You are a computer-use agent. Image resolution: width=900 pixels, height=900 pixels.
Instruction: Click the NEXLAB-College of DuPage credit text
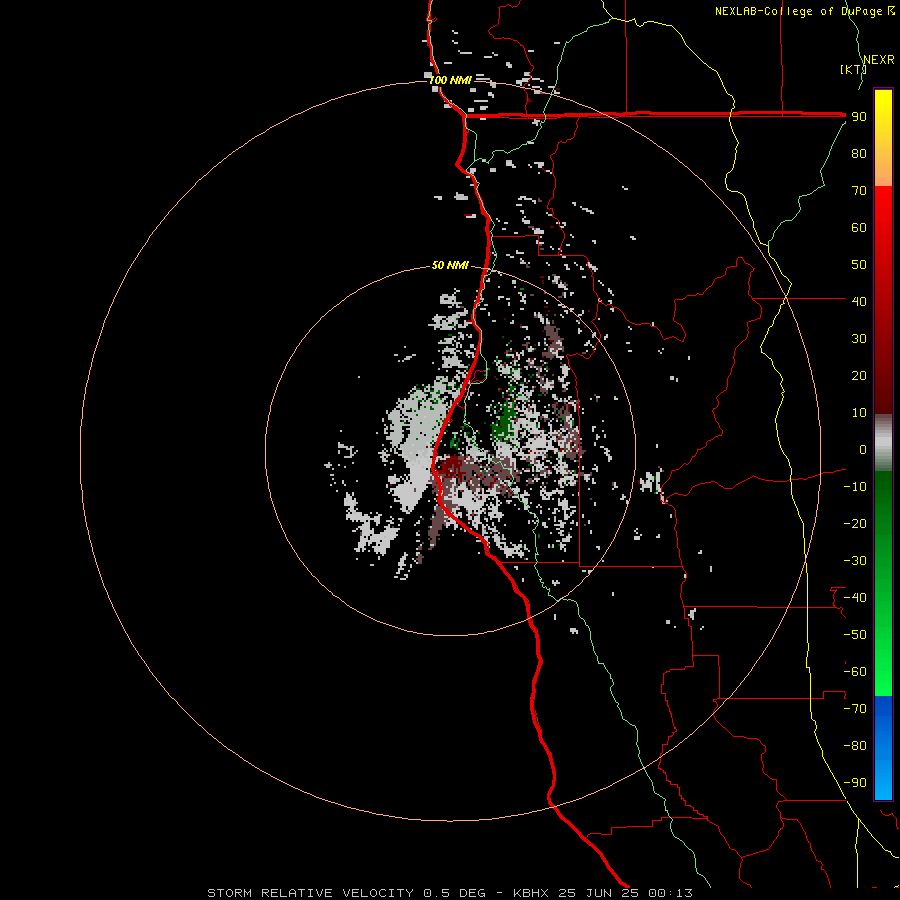[x=804, y=11]
